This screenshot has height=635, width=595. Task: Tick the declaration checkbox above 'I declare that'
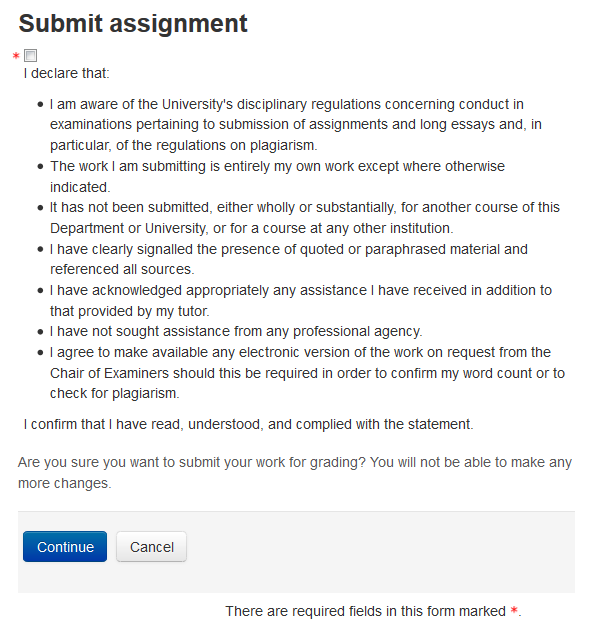(30, 55)
